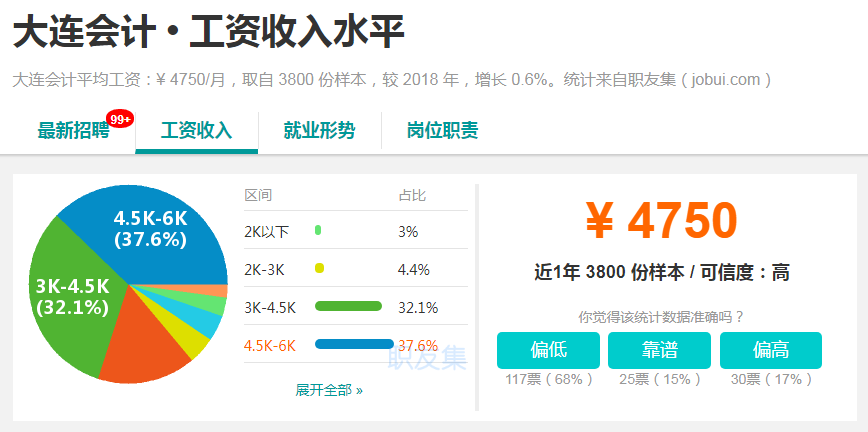Select the highlighted 4.5K-6K row label
This screenshot has height=432, width=868.
pyautogui.click(x=270, y=345)
